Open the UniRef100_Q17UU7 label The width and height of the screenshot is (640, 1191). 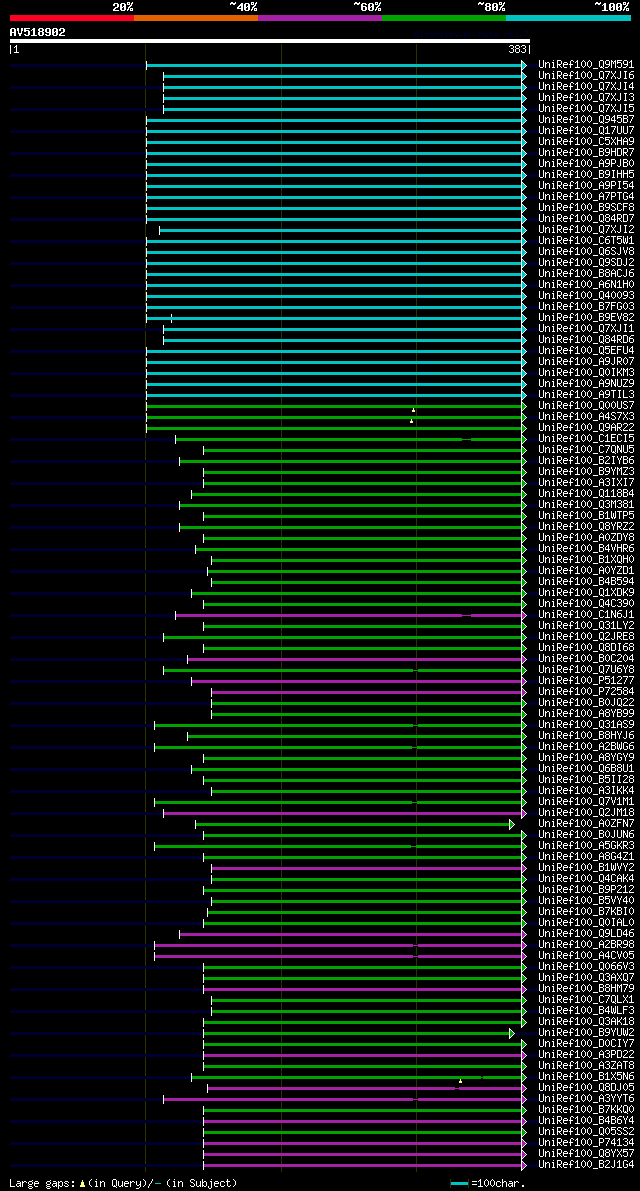click(x=585, y=131)
